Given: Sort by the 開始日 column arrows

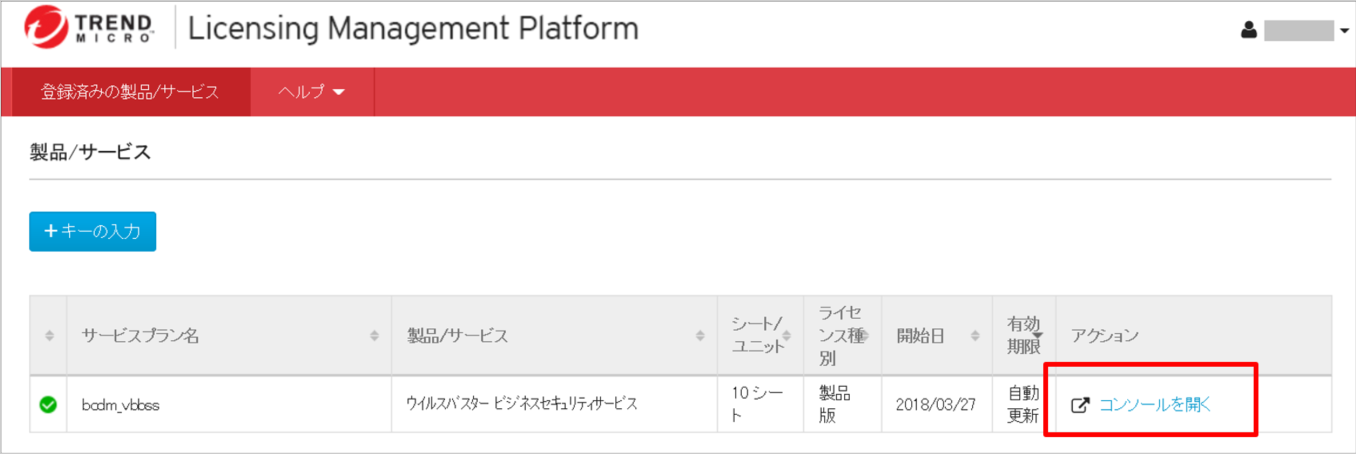Looking at the screenshot, I should (x=976, y=336).
